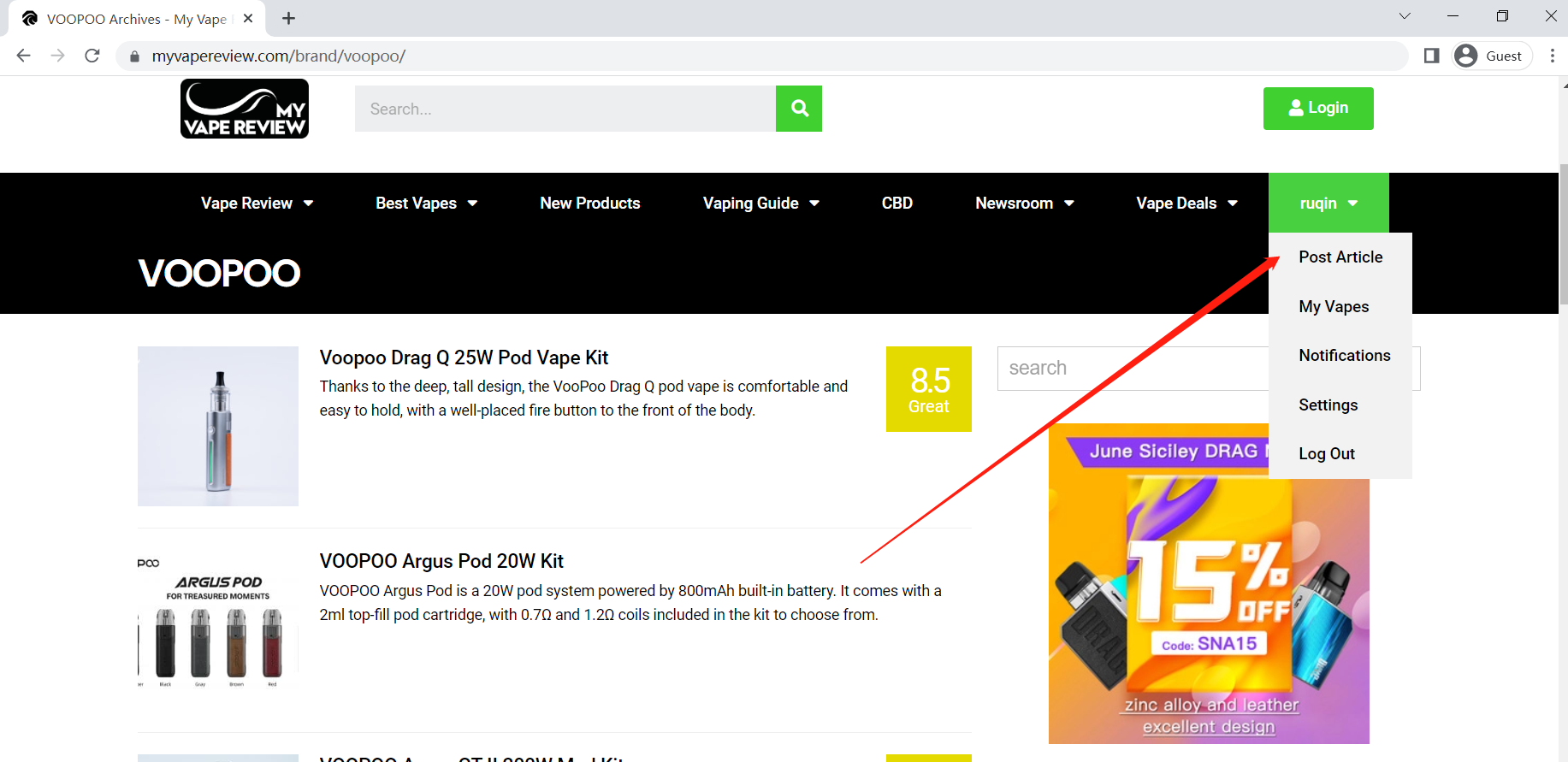
Task: Click the Guest profile avatar
Action: [1466, 56]
